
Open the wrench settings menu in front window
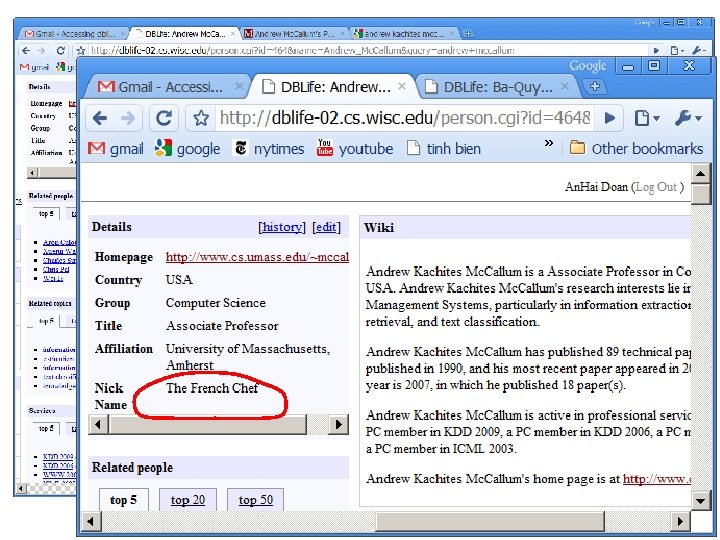point(687,118)
